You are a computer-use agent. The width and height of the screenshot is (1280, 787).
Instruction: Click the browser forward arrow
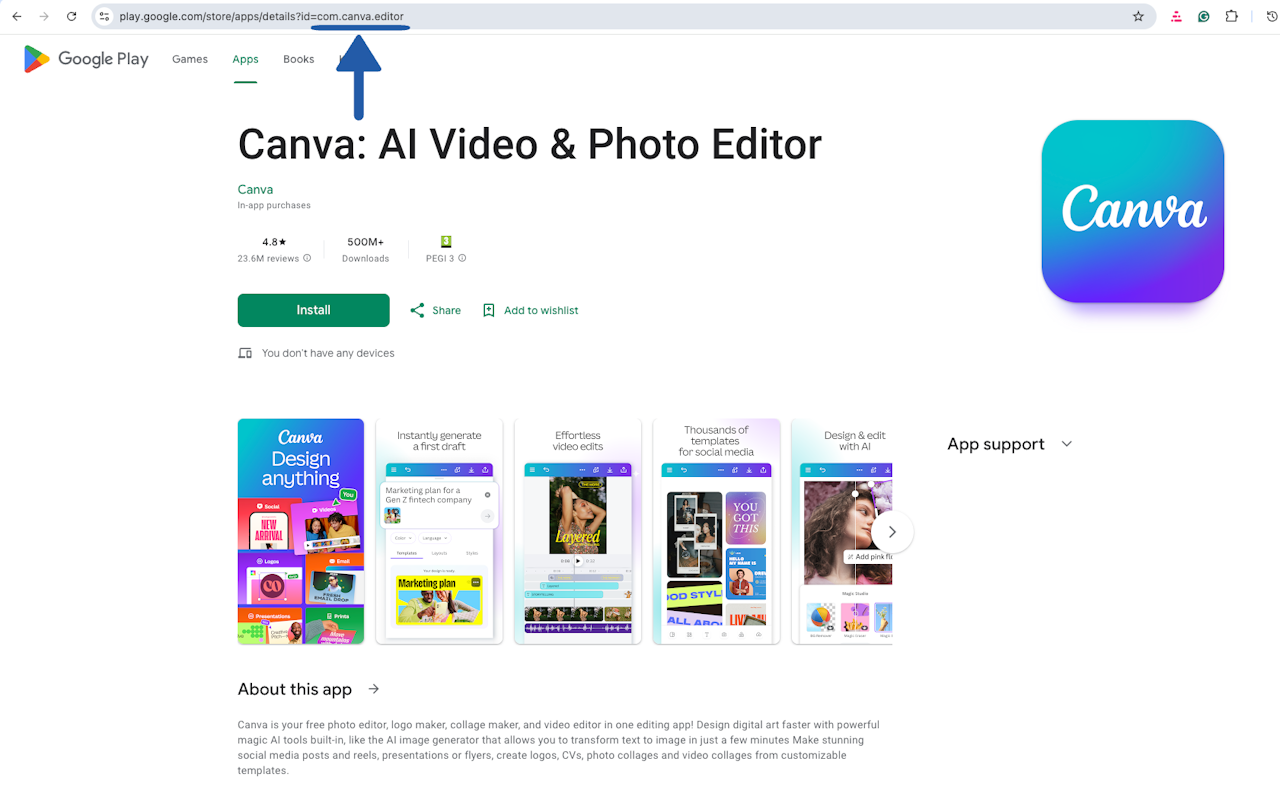tap(44, 16)
